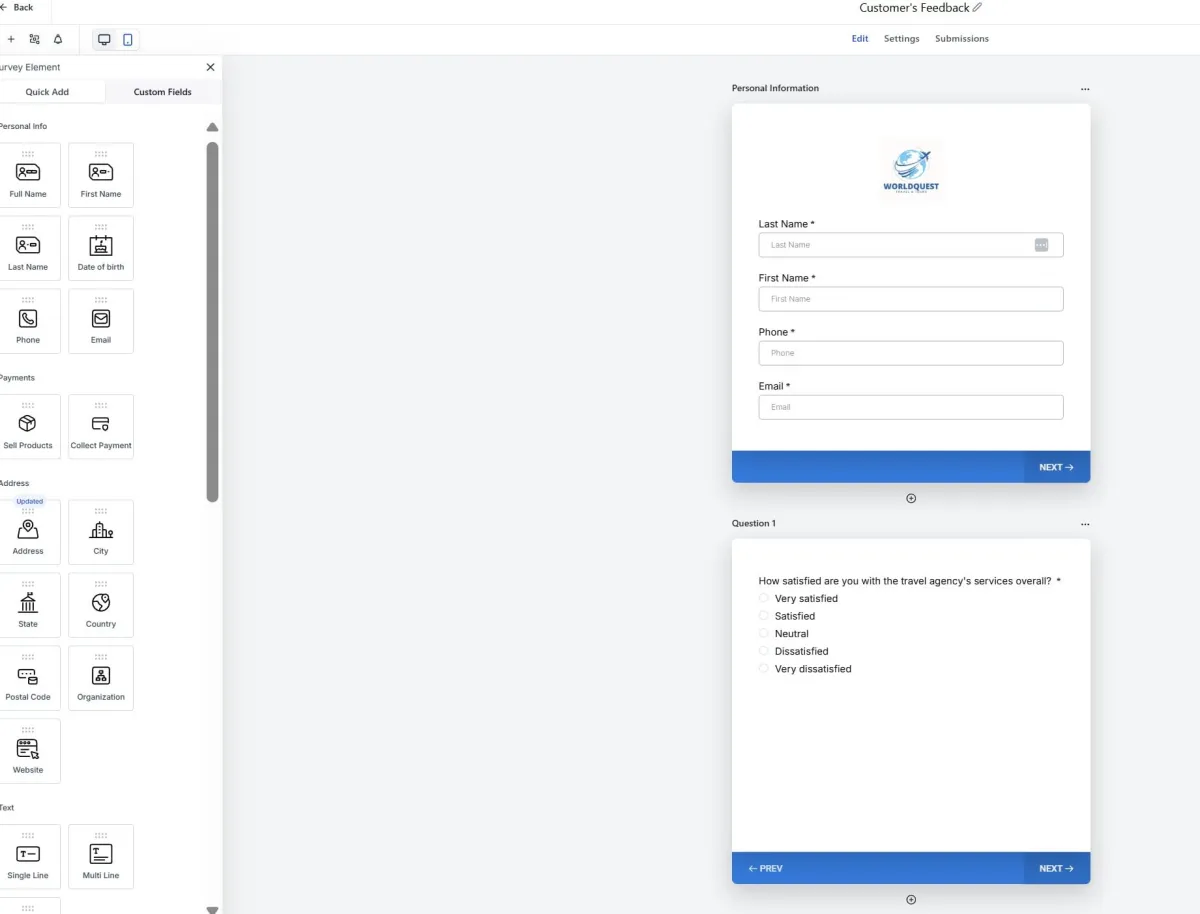Open the Edit tab

[860, 39]
